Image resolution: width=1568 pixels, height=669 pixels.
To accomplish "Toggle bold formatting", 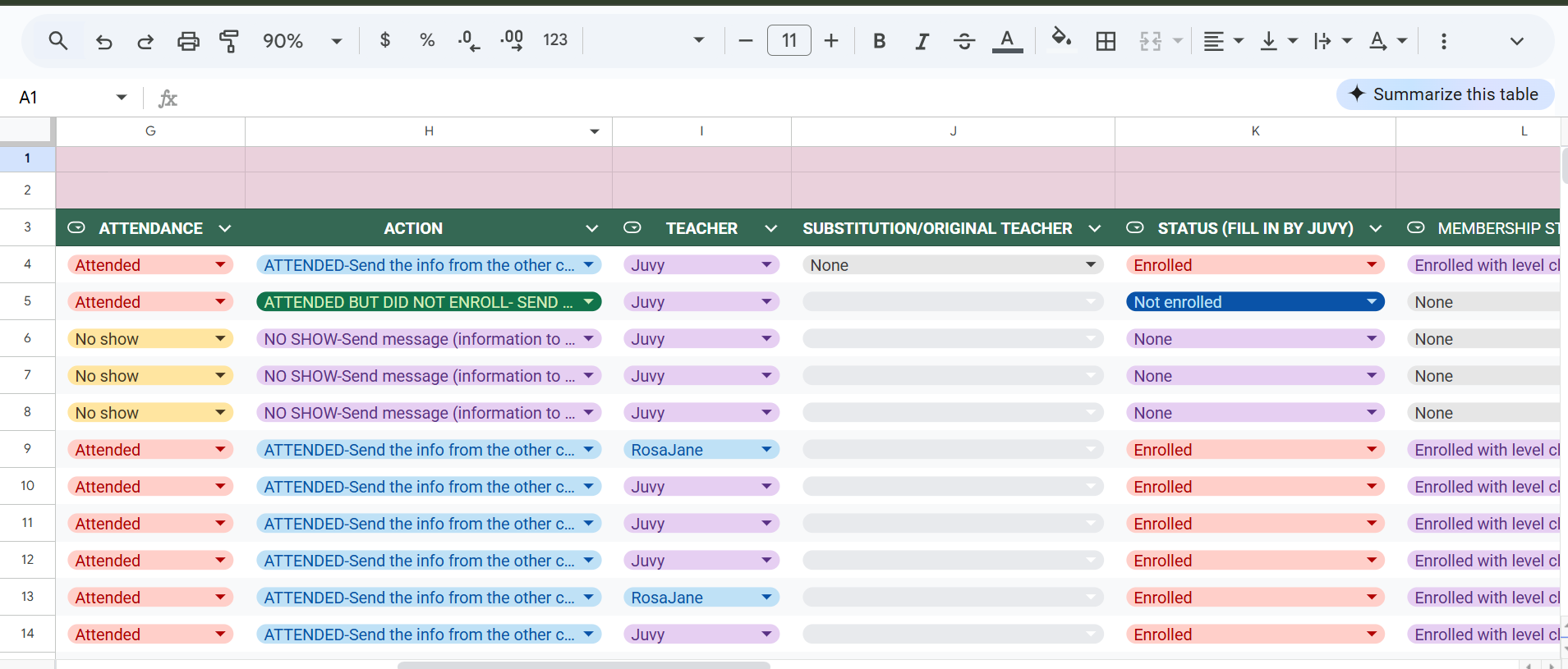I will pos(879,41).
